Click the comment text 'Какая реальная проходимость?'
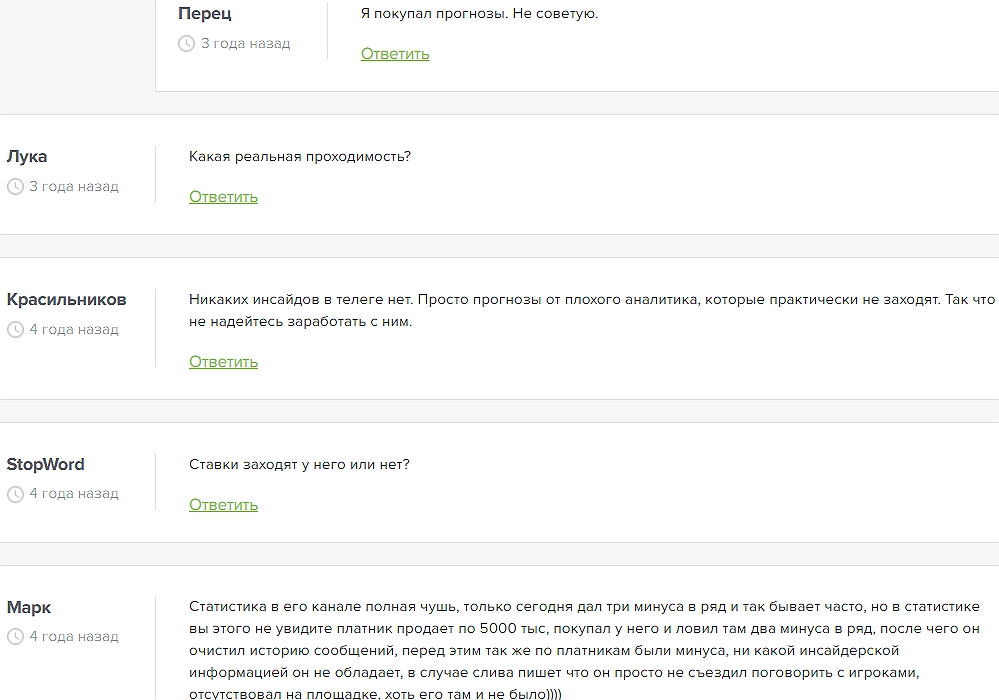The width and height of the screenshot is (999, 700). [x=300, y=157]
